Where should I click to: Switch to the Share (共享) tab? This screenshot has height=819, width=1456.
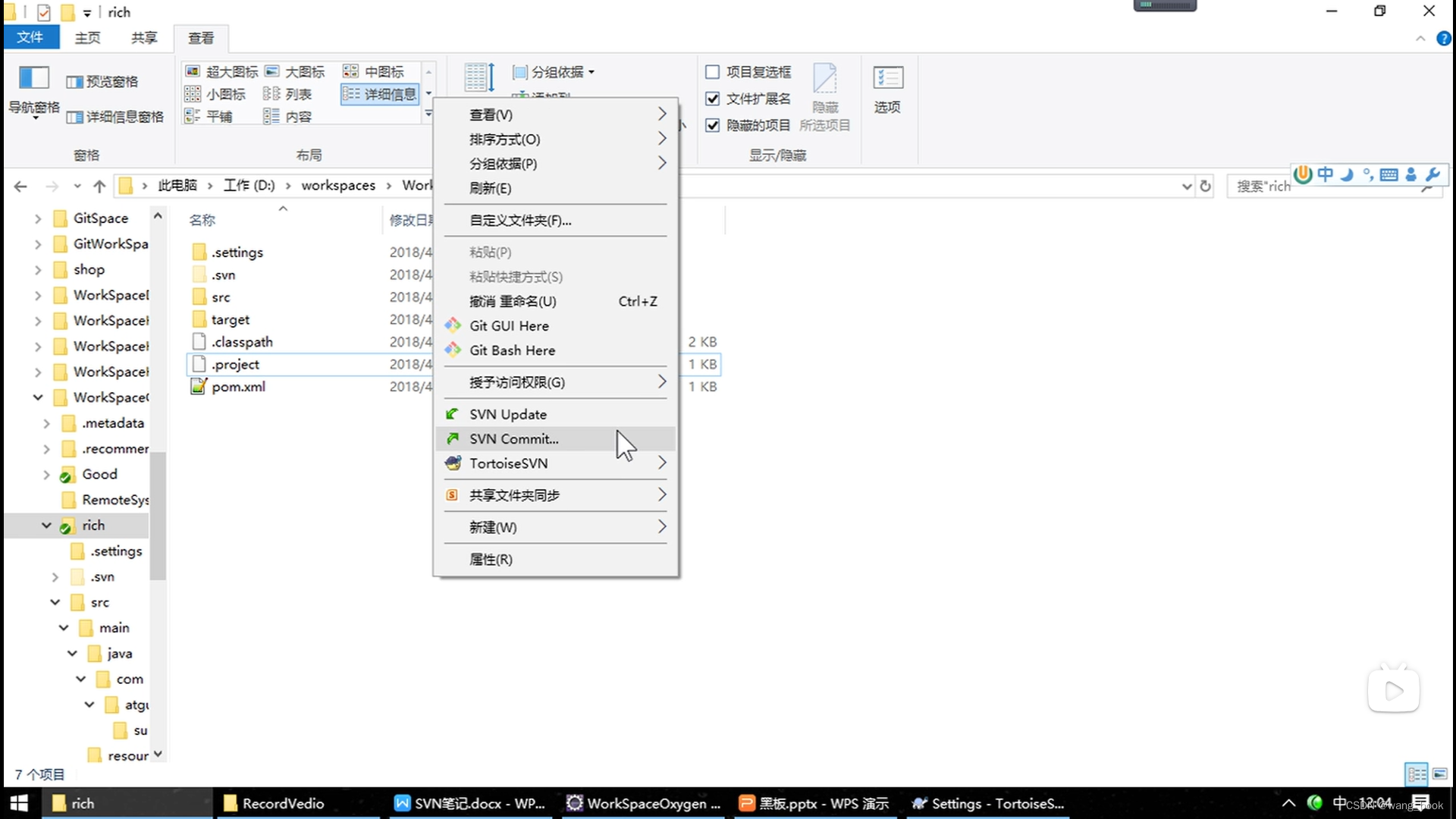pyautogui.click(x=144, y=38)
